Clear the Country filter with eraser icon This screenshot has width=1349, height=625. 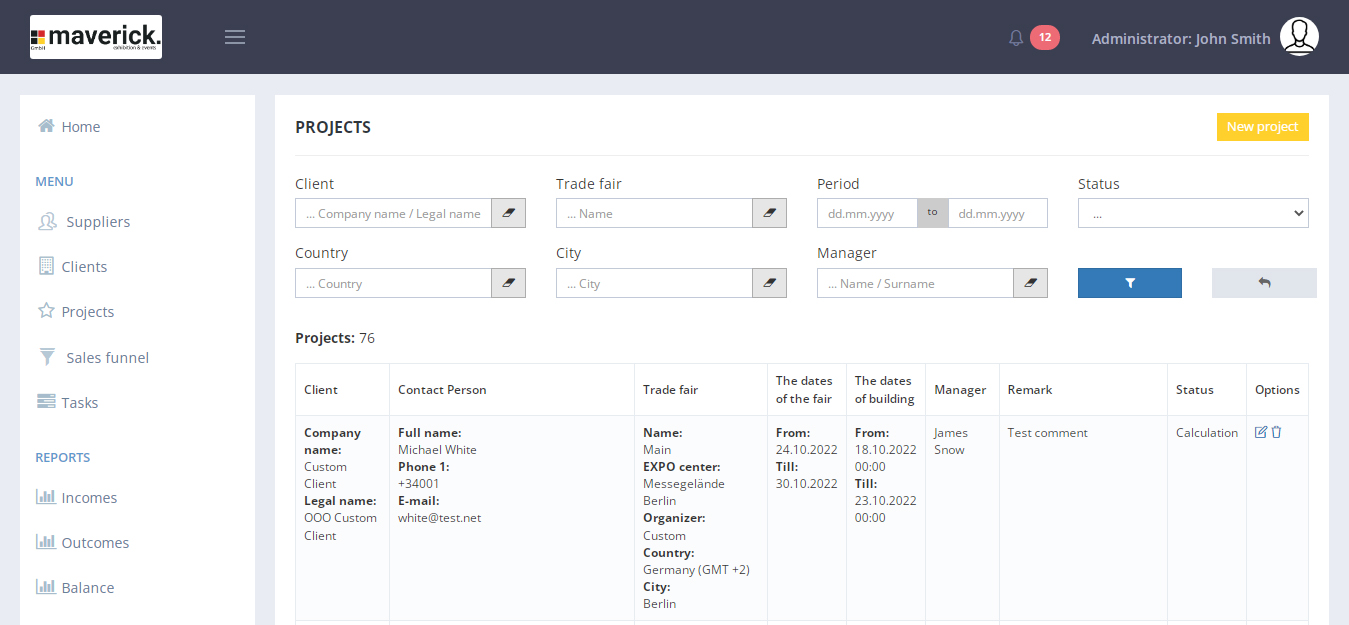click(508, 283)
